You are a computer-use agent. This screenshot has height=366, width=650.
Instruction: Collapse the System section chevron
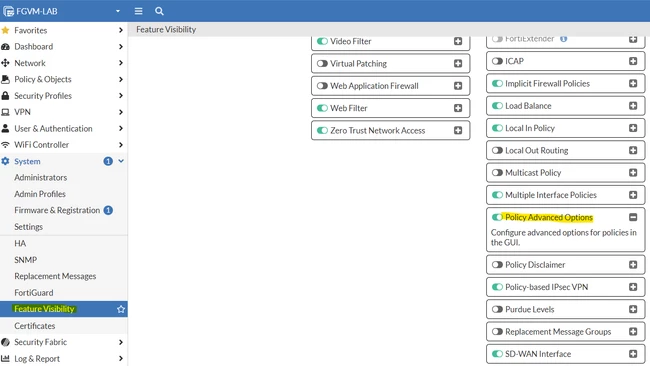point(121,161)
